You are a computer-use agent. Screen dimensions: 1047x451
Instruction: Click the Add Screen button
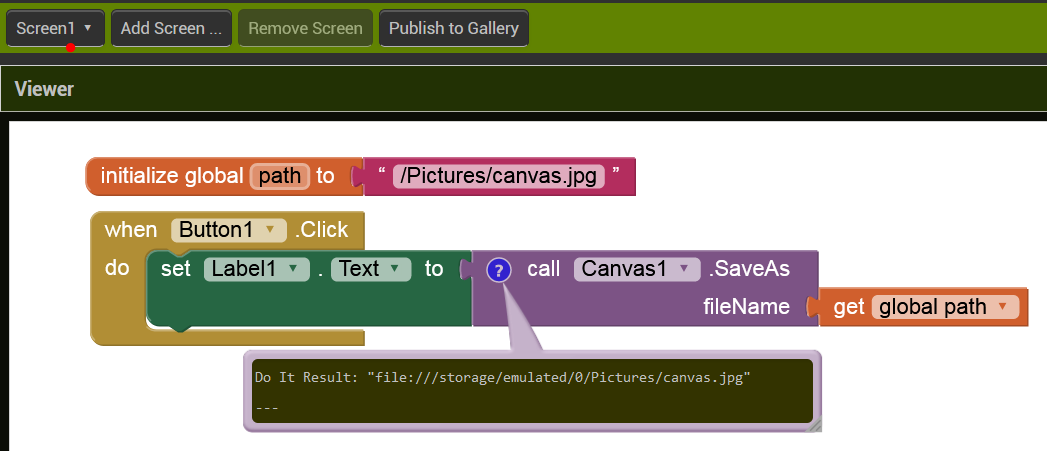[171, 28]
